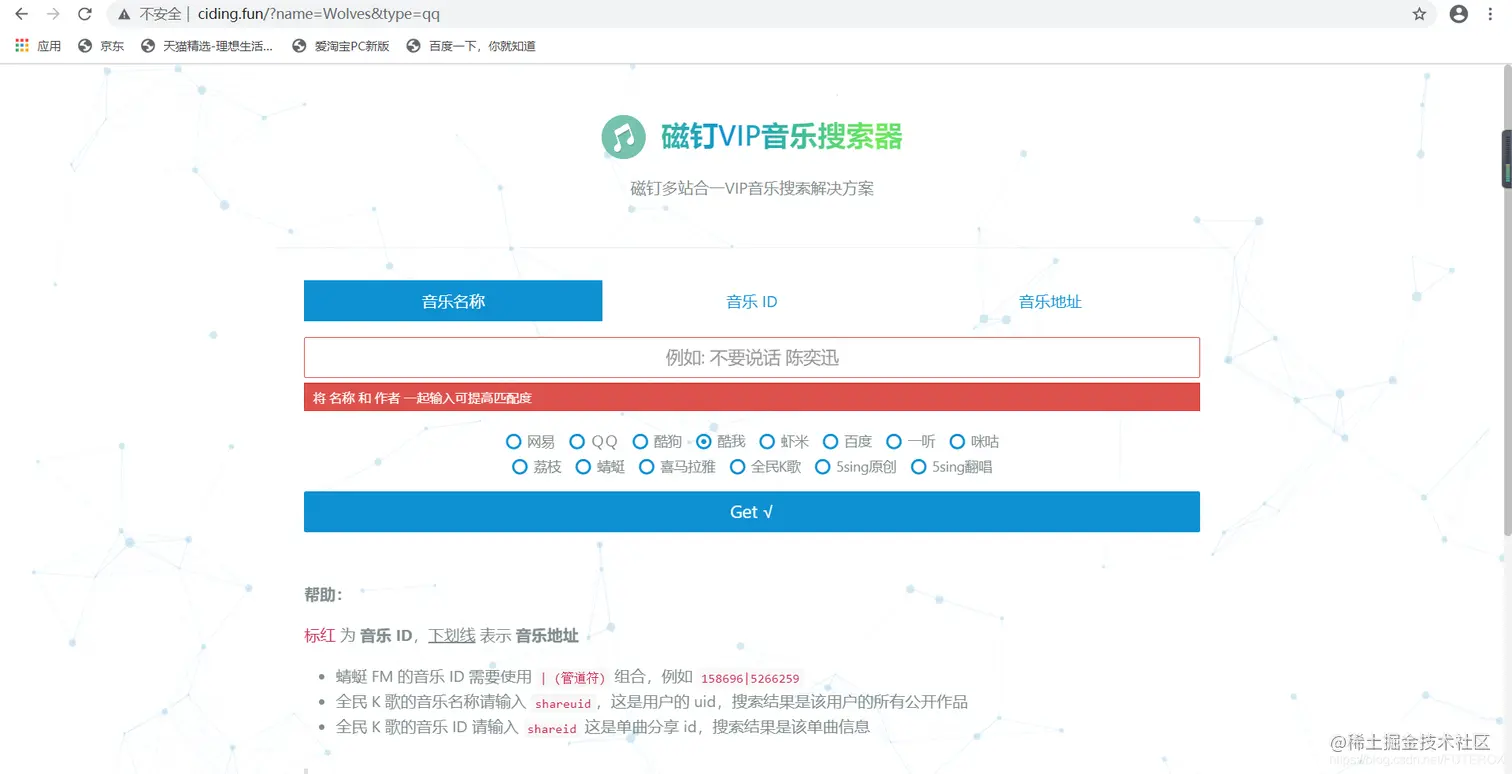This screenshot has height=774, width=1512.
Task: Select the 酷狗 radio button
Action: tap(640, 441)
